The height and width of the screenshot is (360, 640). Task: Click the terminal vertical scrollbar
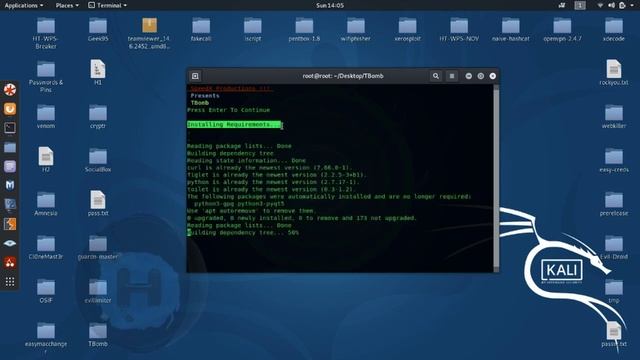pyautogui.click(x=496, y=178)
